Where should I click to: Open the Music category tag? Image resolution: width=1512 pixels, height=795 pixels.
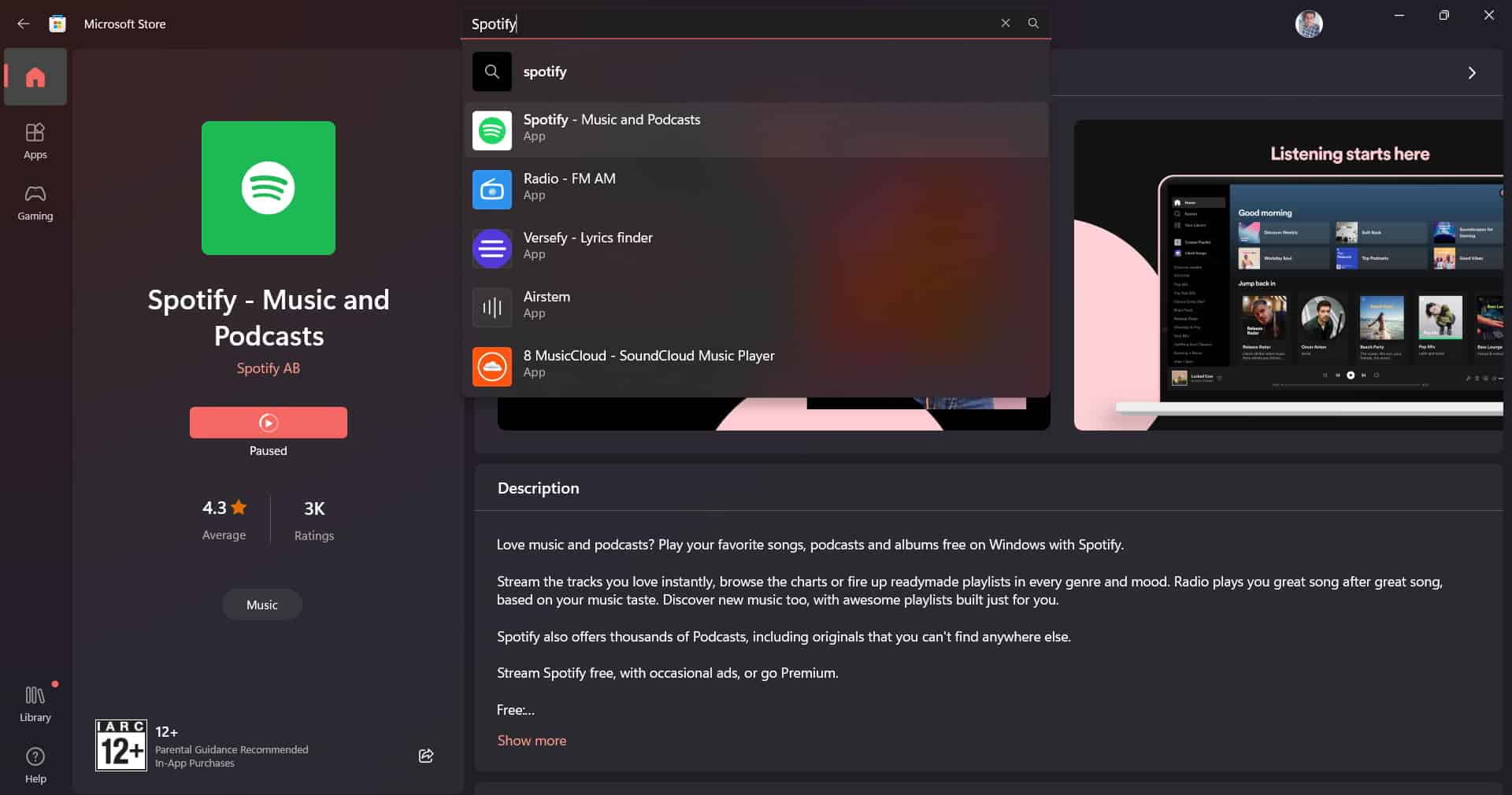pos(262,605)
